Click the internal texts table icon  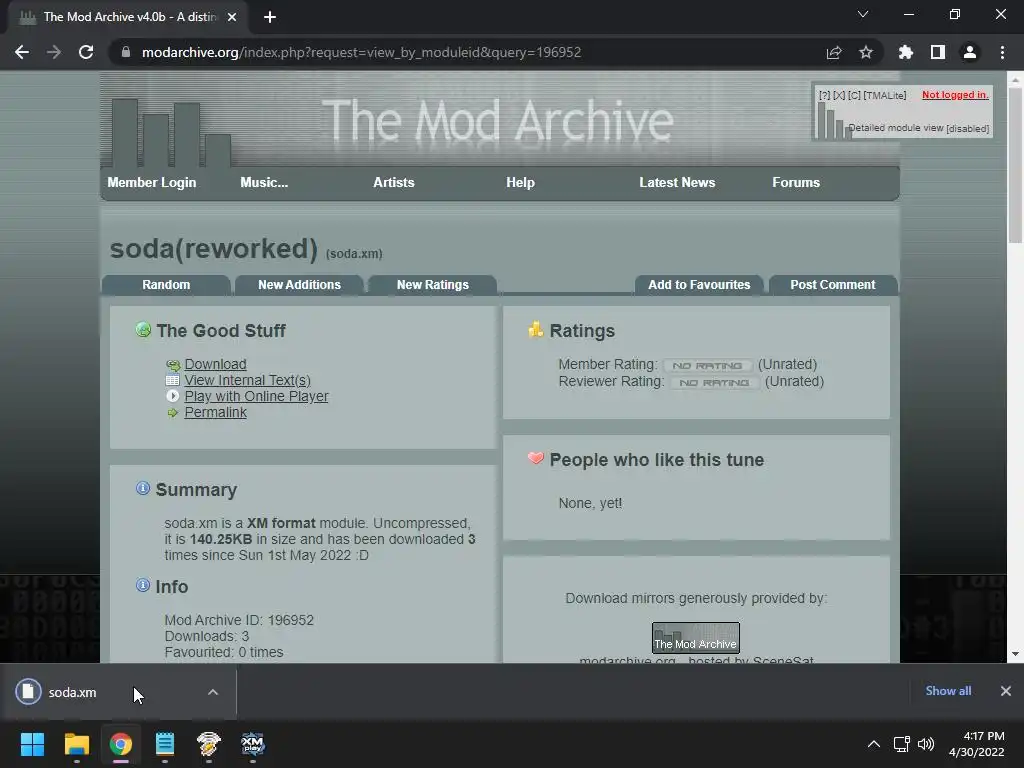pyautogui.click(x=173, y=380)
